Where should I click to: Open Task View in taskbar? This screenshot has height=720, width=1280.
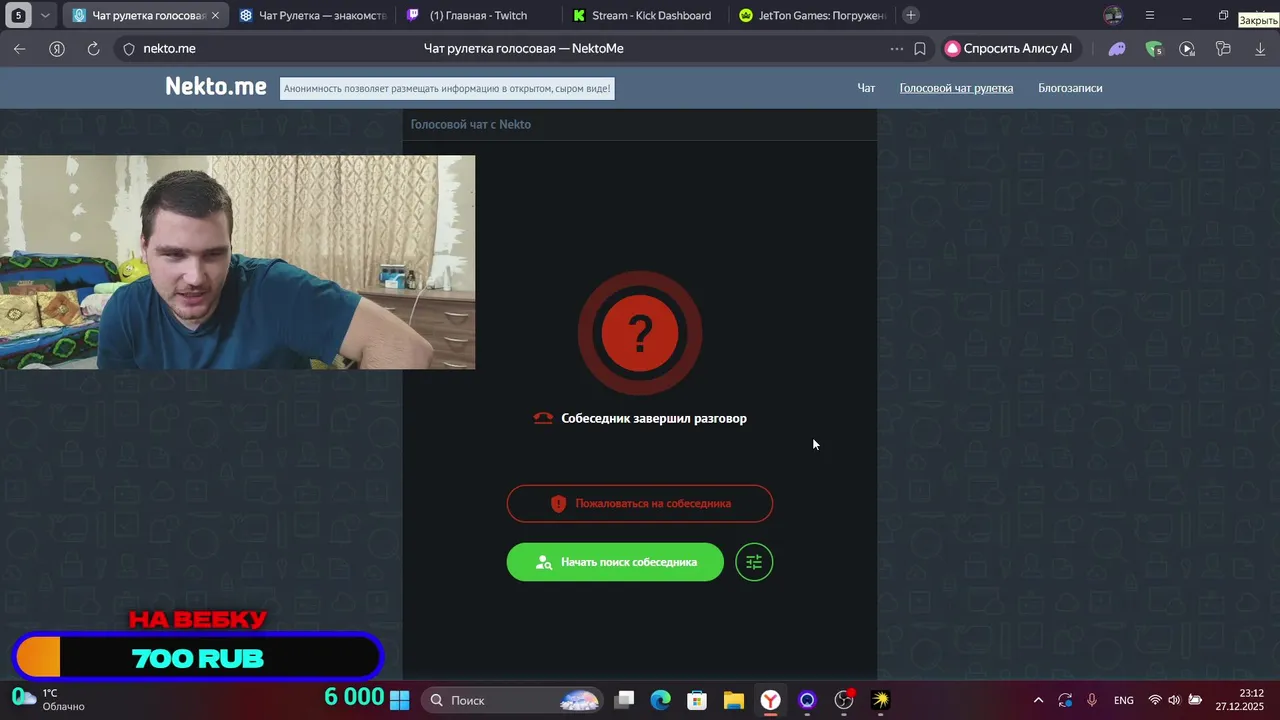624,700
